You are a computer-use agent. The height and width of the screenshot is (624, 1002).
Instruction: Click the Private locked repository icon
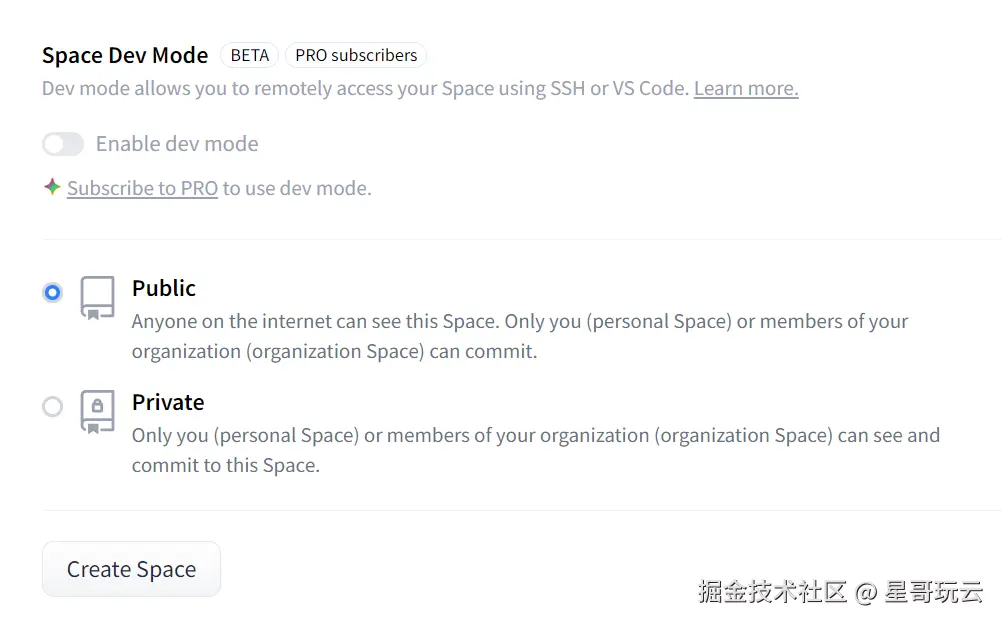coord(97,411)
